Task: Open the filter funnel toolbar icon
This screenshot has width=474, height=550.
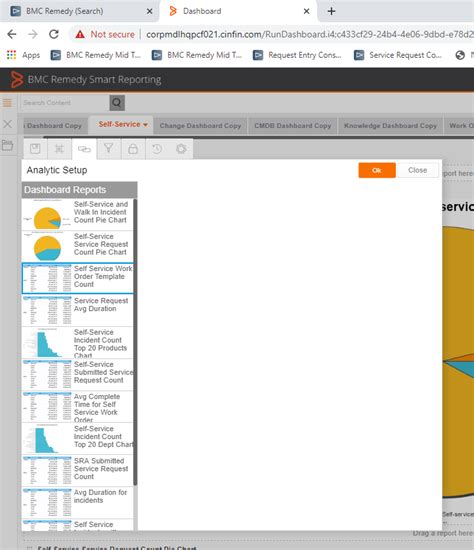Action: click(108, 149)
